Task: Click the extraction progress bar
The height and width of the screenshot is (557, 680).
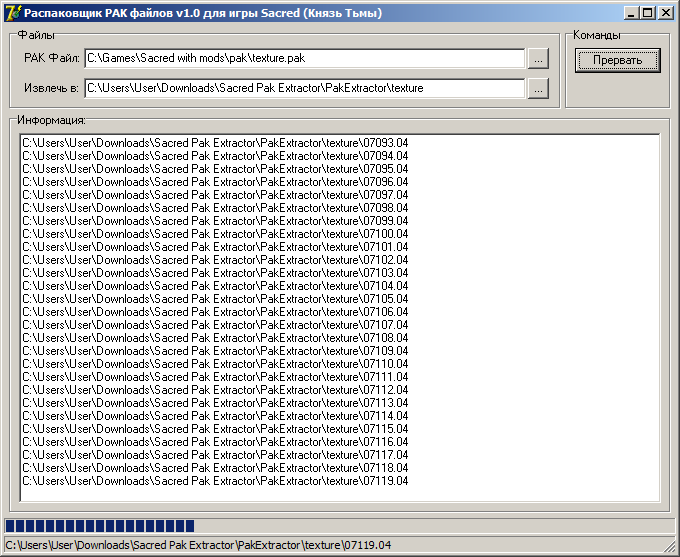Action: (340, 526)
